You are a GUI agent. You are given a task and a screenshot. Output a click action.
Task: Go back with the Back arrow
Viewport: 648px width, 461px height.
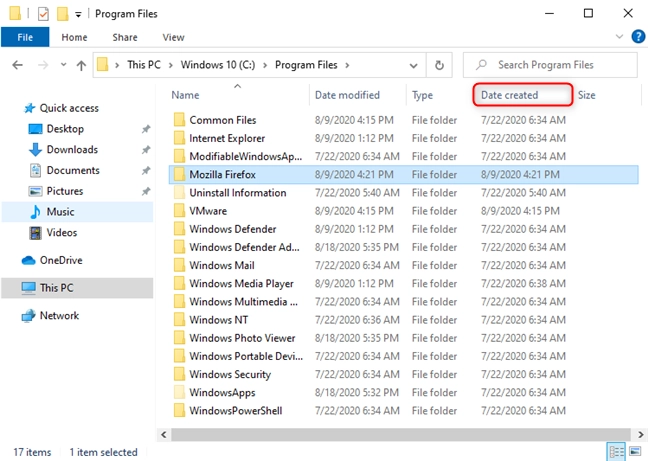pos(17,65)
